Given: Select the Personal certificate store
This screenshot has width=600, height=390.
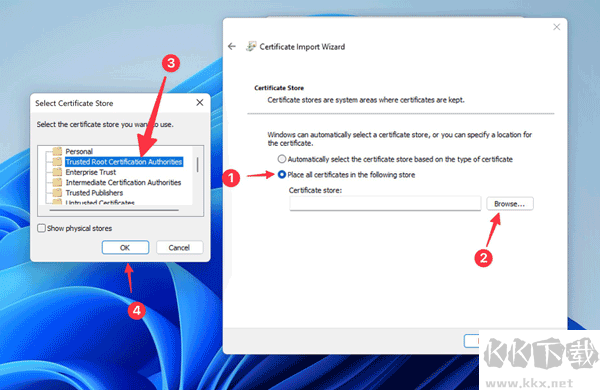Looking at the screenshot, I should (79, 151).
